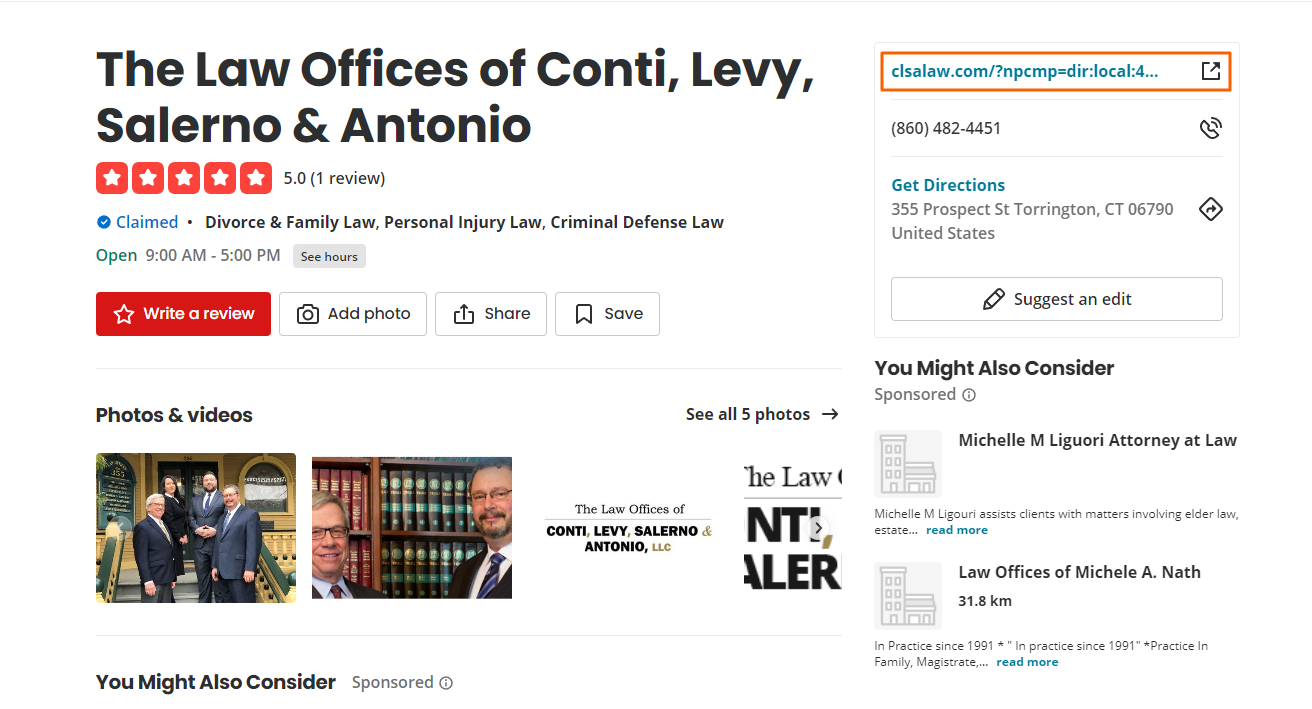1312x709 pixels.
Task: Click the pencil icon on Suggest an edit
Action: (995, 298)
